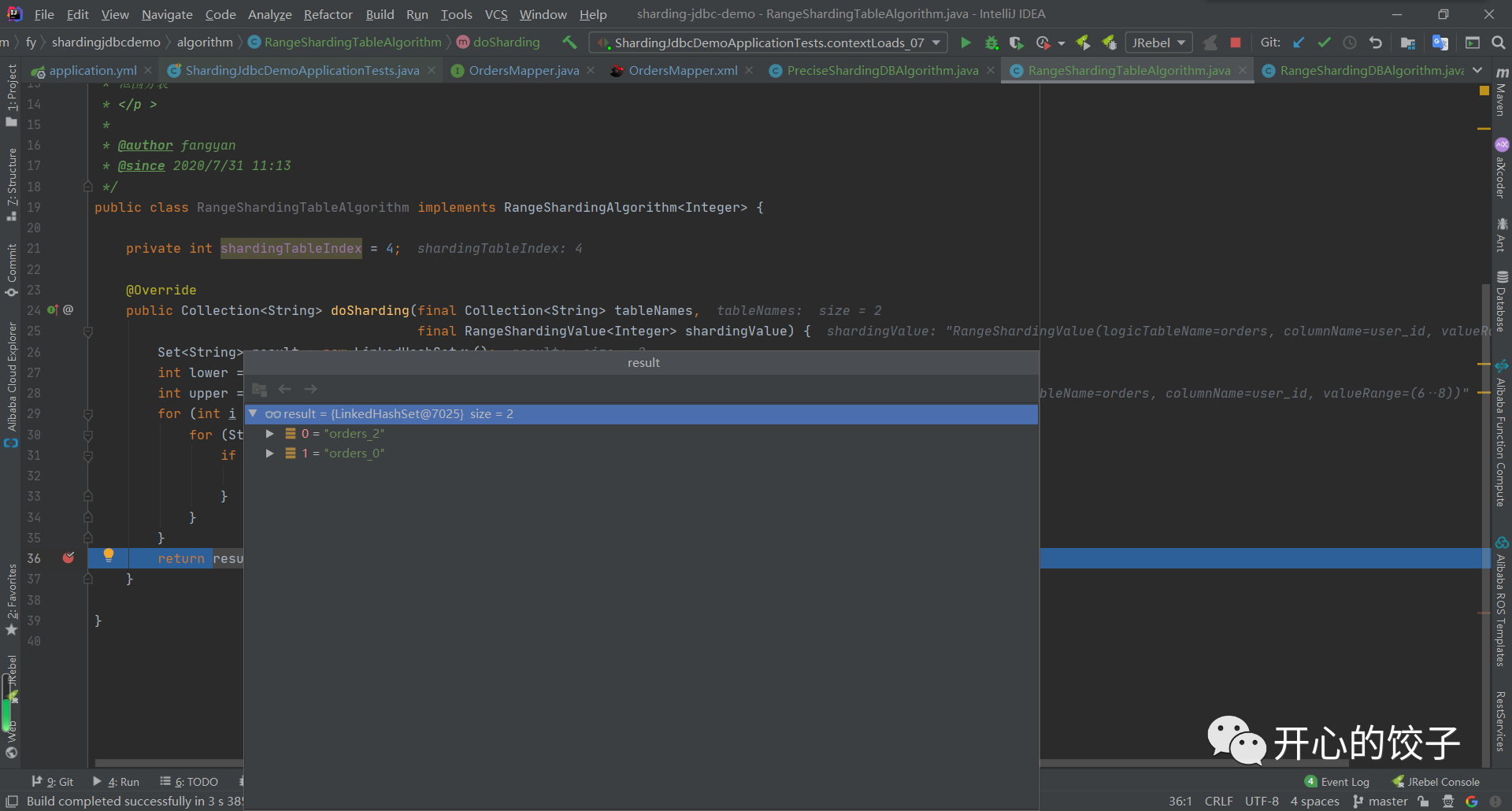Debug with JRebel rocket icon
The width and height of the screenshot is (1512, 811).
tap(1110, 43)
